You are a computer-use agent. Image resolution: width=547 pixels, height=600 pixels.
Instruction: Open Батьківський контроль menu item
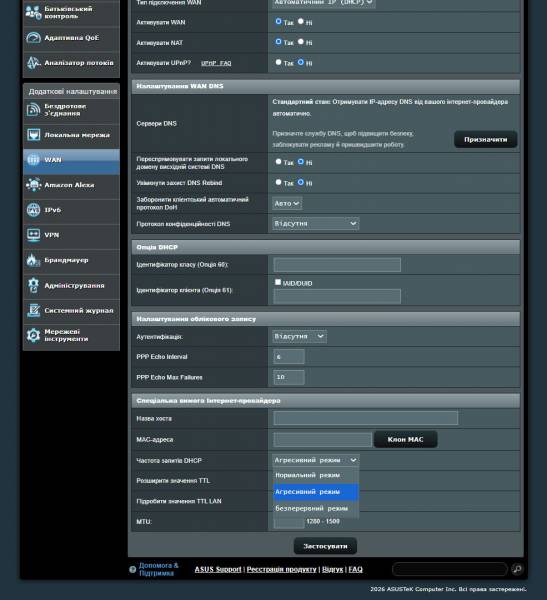(x=71, y=13)
